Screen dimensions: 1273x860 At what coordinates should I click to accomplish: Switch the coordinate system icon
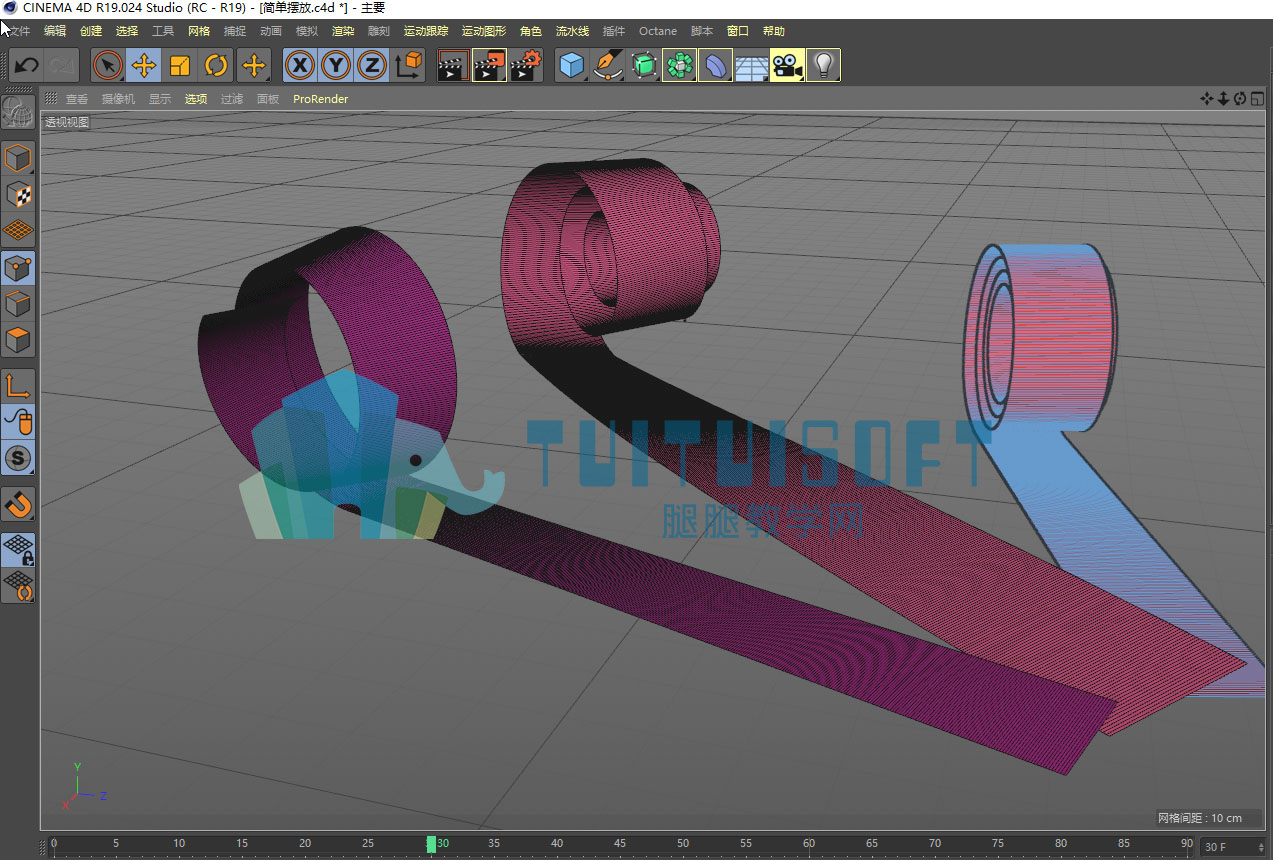pos(409,66)
